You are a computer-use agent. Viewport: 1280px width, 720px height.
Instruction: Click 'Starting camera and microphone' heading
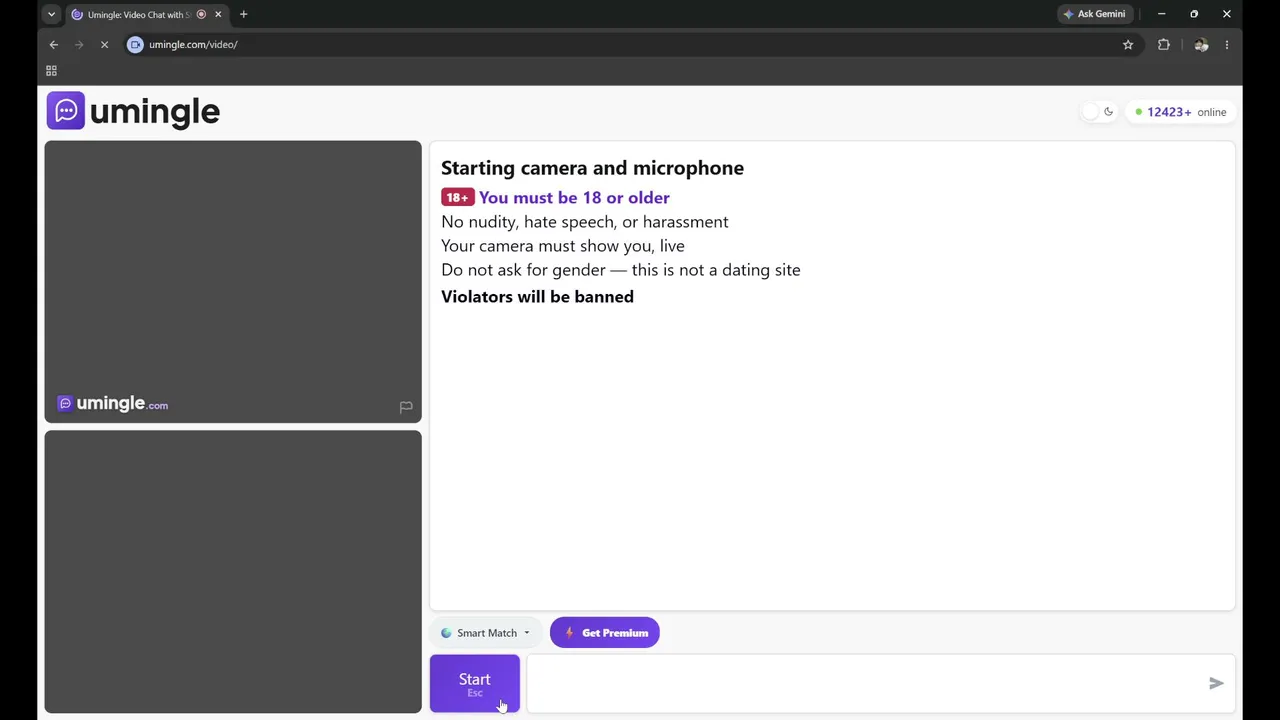(x=592, y=168)
